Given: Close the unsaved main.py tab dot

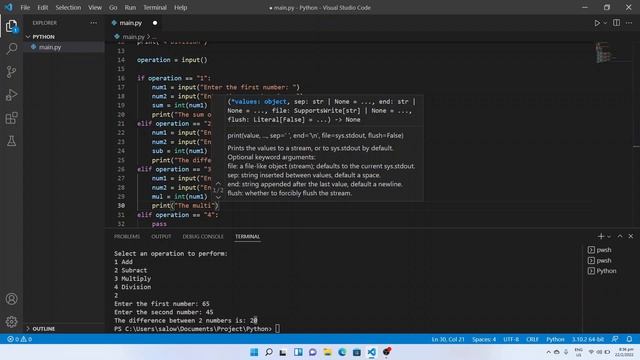Looking at the screenshot, I should pyautogui.click(x=155, y=23).
